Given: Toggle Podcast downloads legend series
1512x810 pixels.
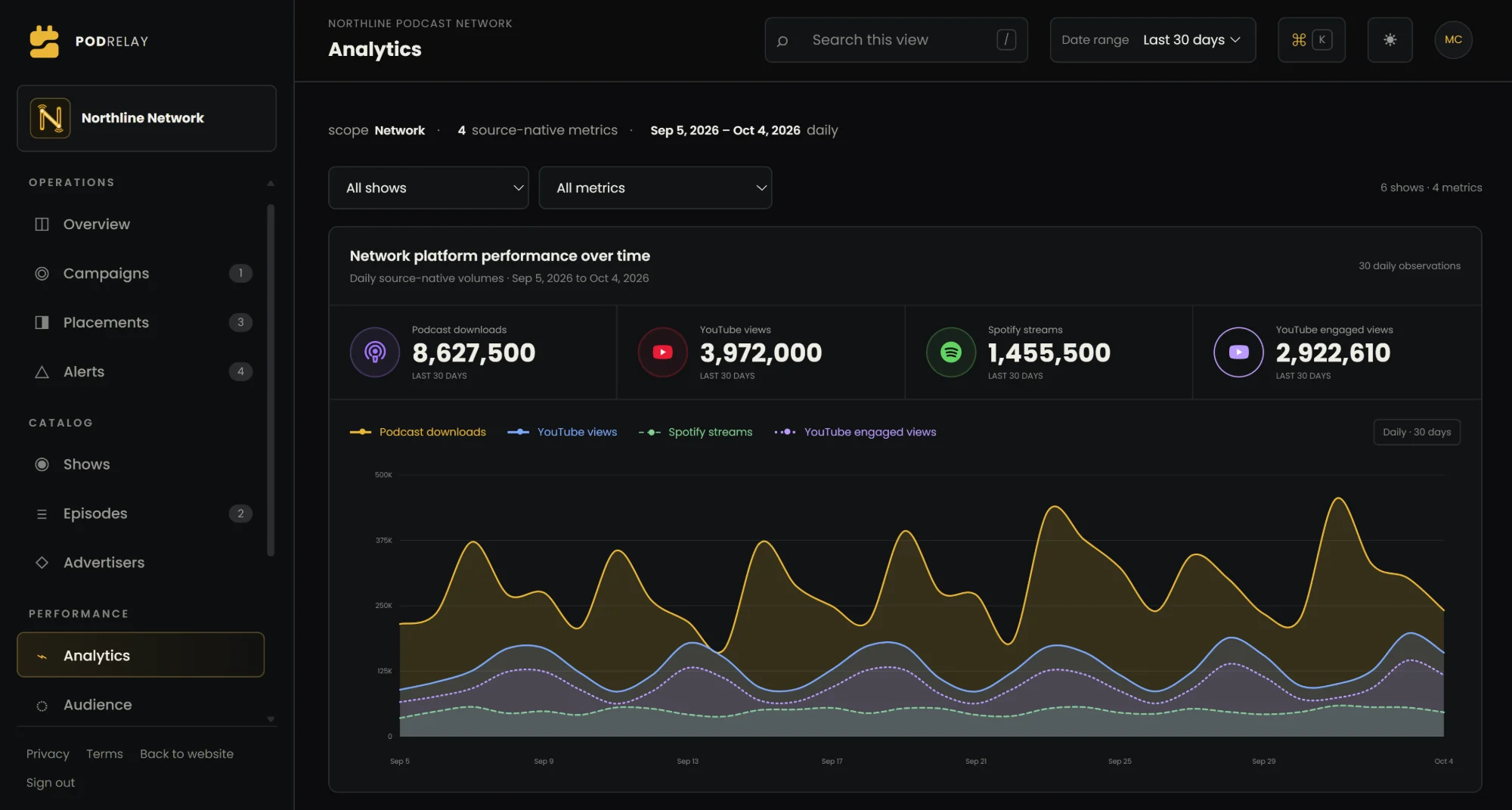Looking at the screenshot, I should click(418, 433).
